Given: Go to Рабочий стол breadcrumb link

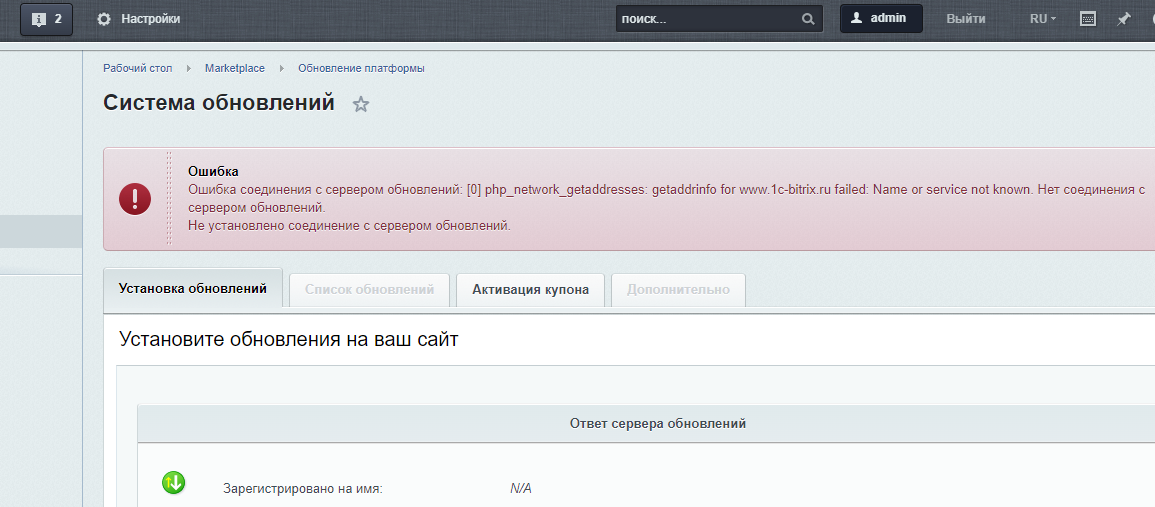Looking at the screenshot, I should coord(138,69).
